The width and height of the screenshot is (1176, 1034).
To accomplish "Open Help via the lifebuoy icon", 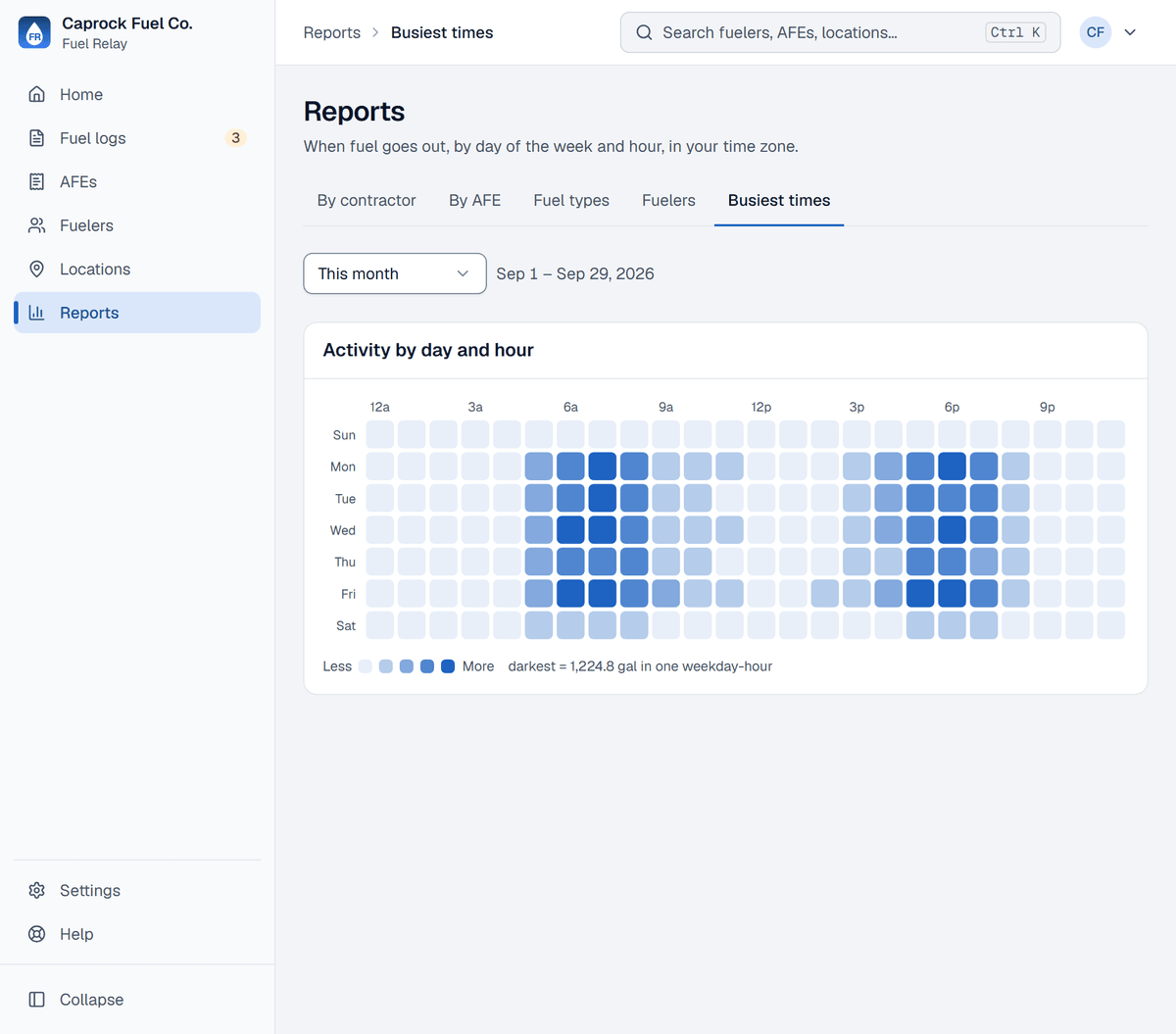I will [37, 934].
